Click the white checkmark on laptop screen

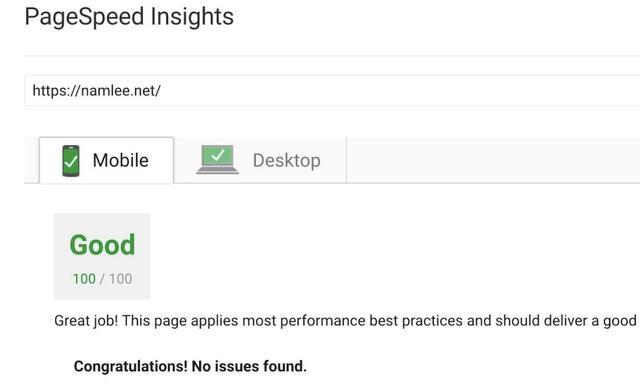(218, 154)
